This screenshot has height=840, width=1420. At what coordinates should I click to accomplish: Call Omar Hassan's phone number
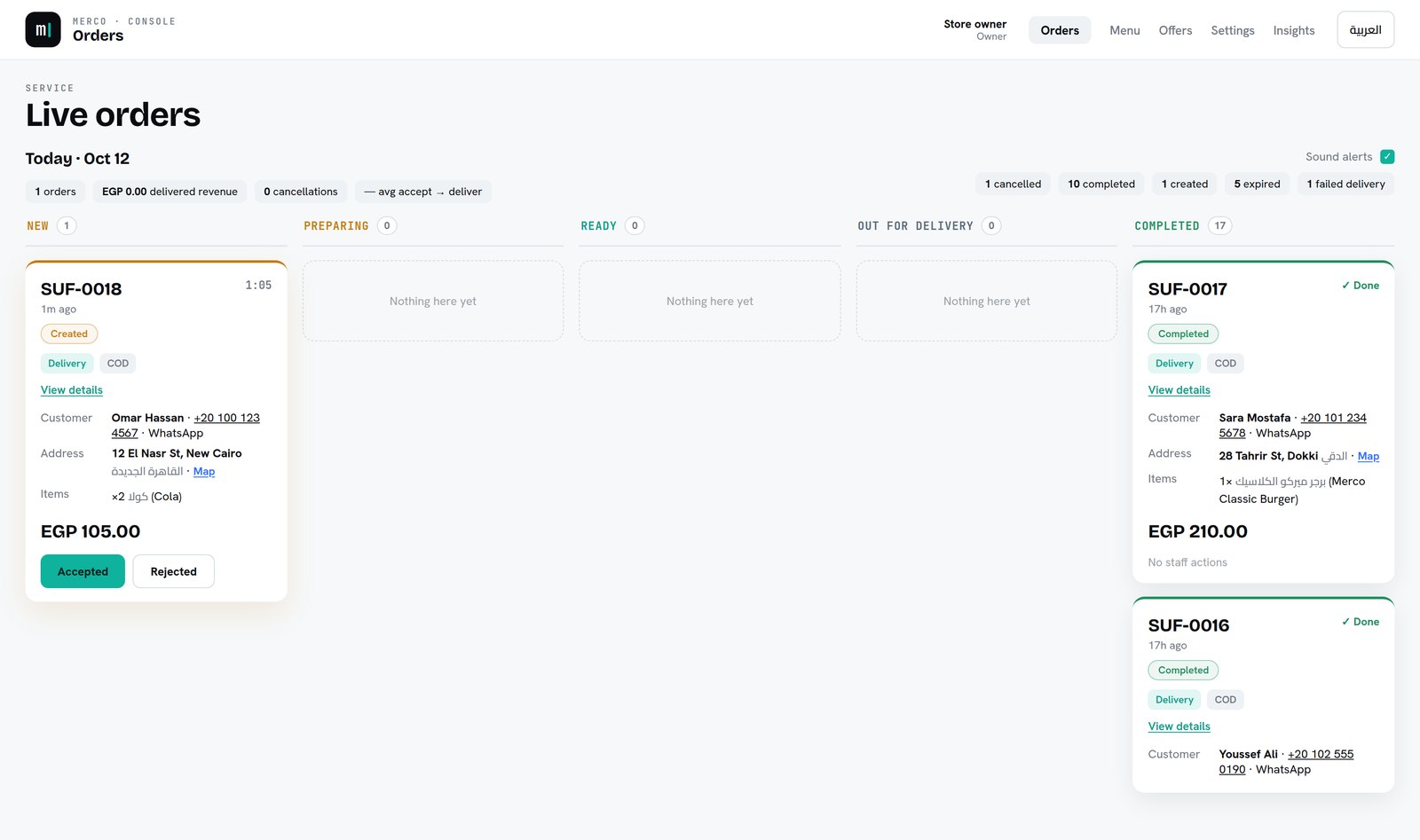tap(226, 418)
